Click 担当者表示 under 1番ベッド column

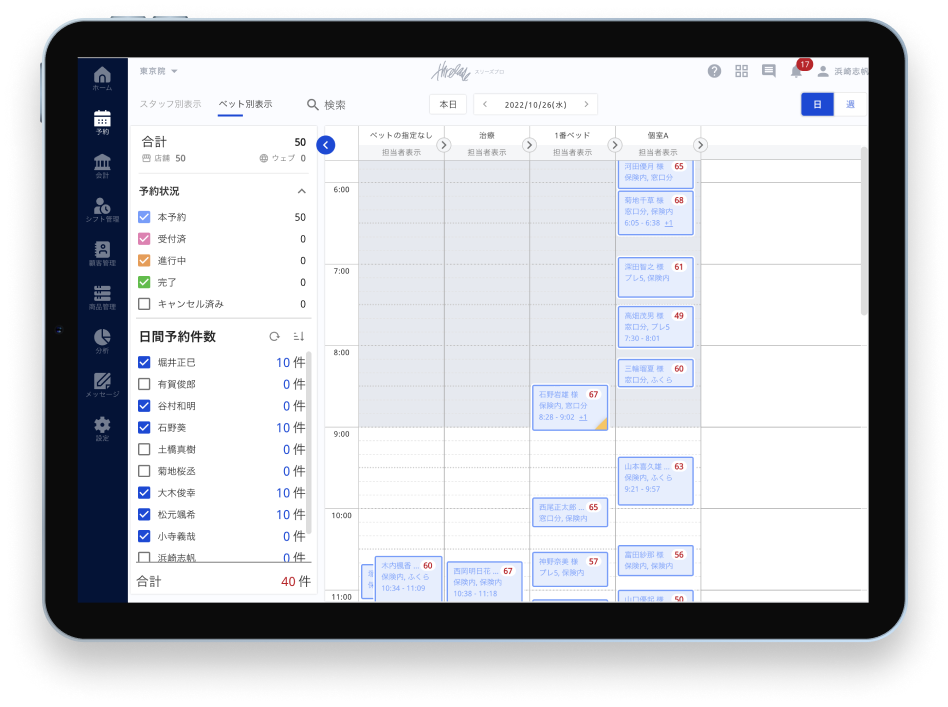pos(572,152)
